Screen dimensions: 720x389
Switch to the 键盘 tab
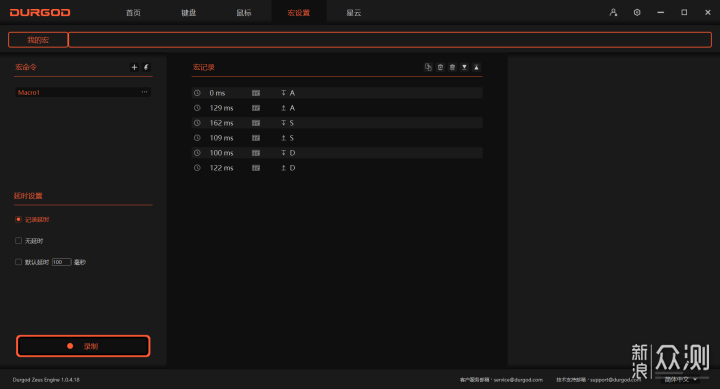(188, 12)
